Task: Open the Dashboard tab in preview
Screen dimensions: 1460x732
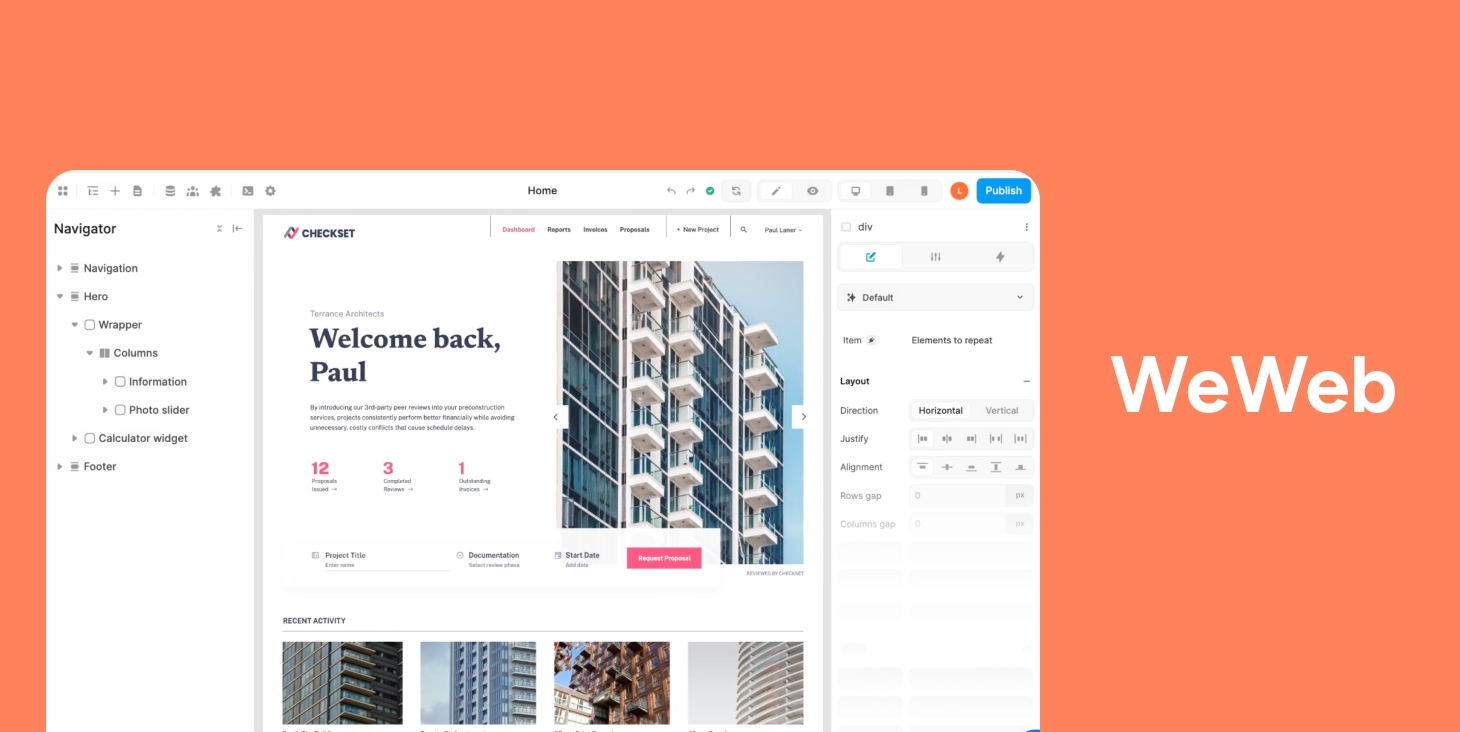Action: point(518,229)
